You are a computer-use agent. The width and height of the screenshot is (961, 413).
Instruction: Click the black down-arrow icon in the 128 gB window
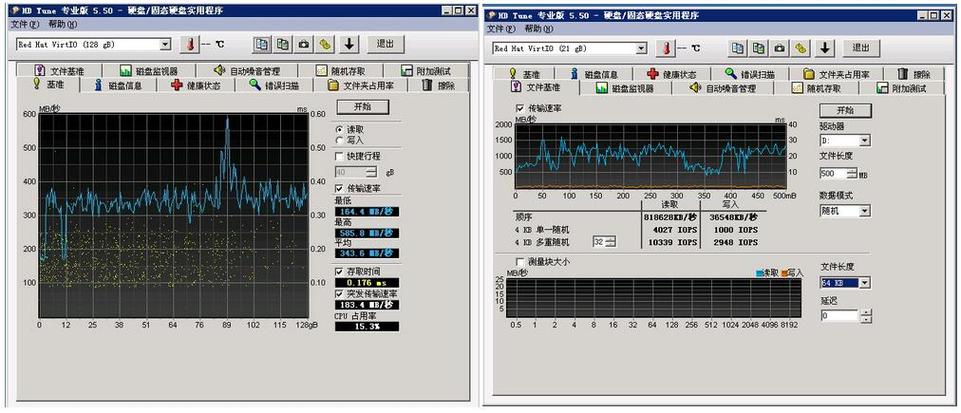[x=349, y=45]
